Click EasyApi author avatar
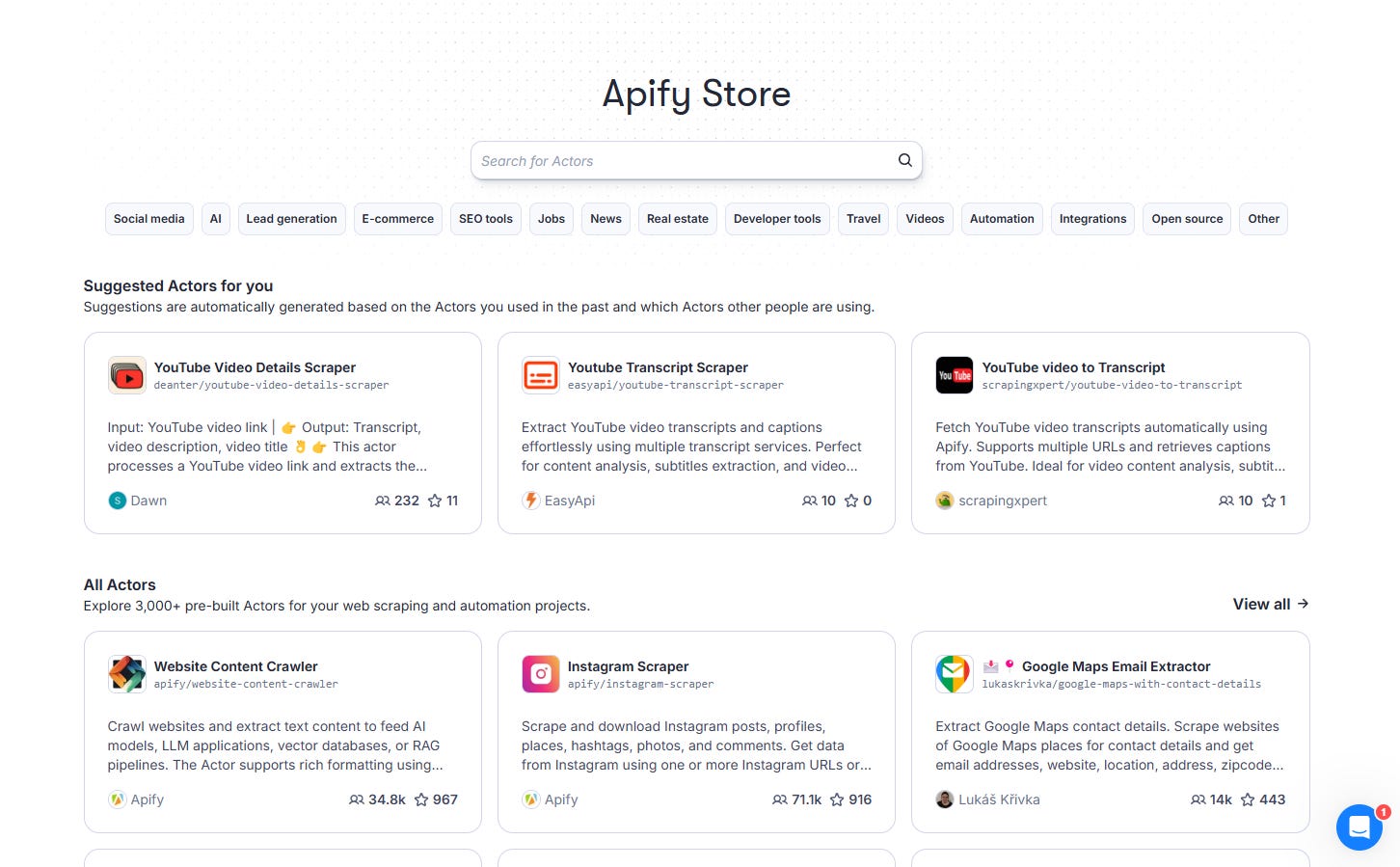Screen dimensions: 1400x867 coord(531,501)
